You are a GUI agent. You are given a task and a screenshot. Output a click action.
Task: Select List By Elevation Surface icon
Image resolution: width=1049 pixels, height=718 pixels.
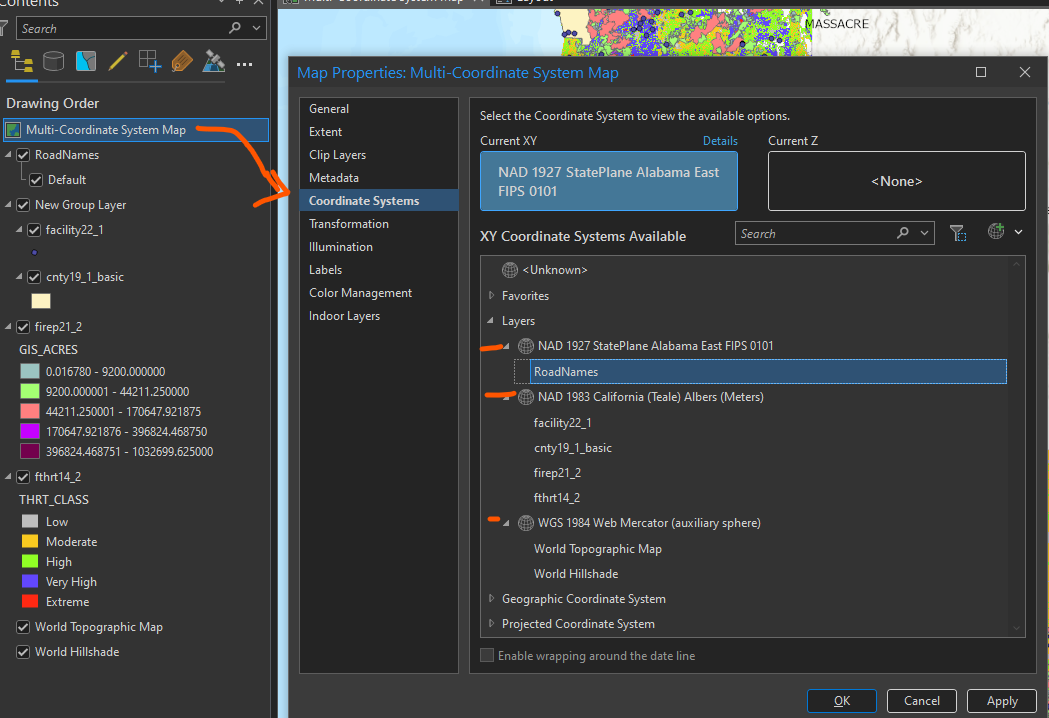click(x=213, y=61)
